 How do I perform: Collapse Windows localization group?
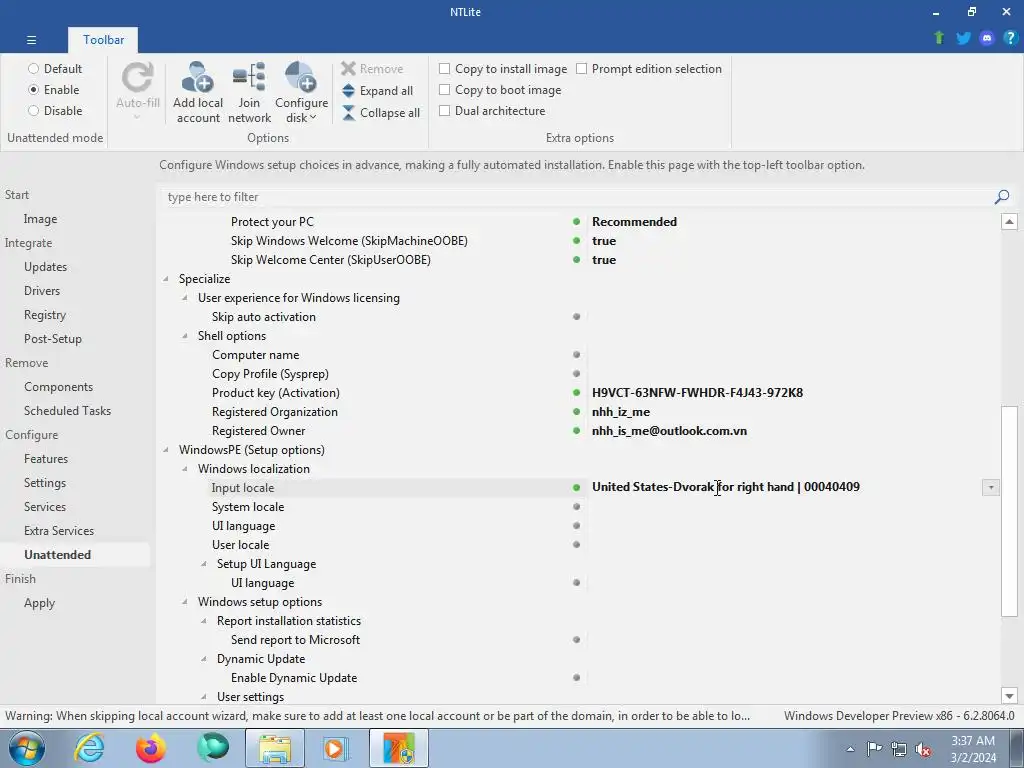(x=185, y=469)
